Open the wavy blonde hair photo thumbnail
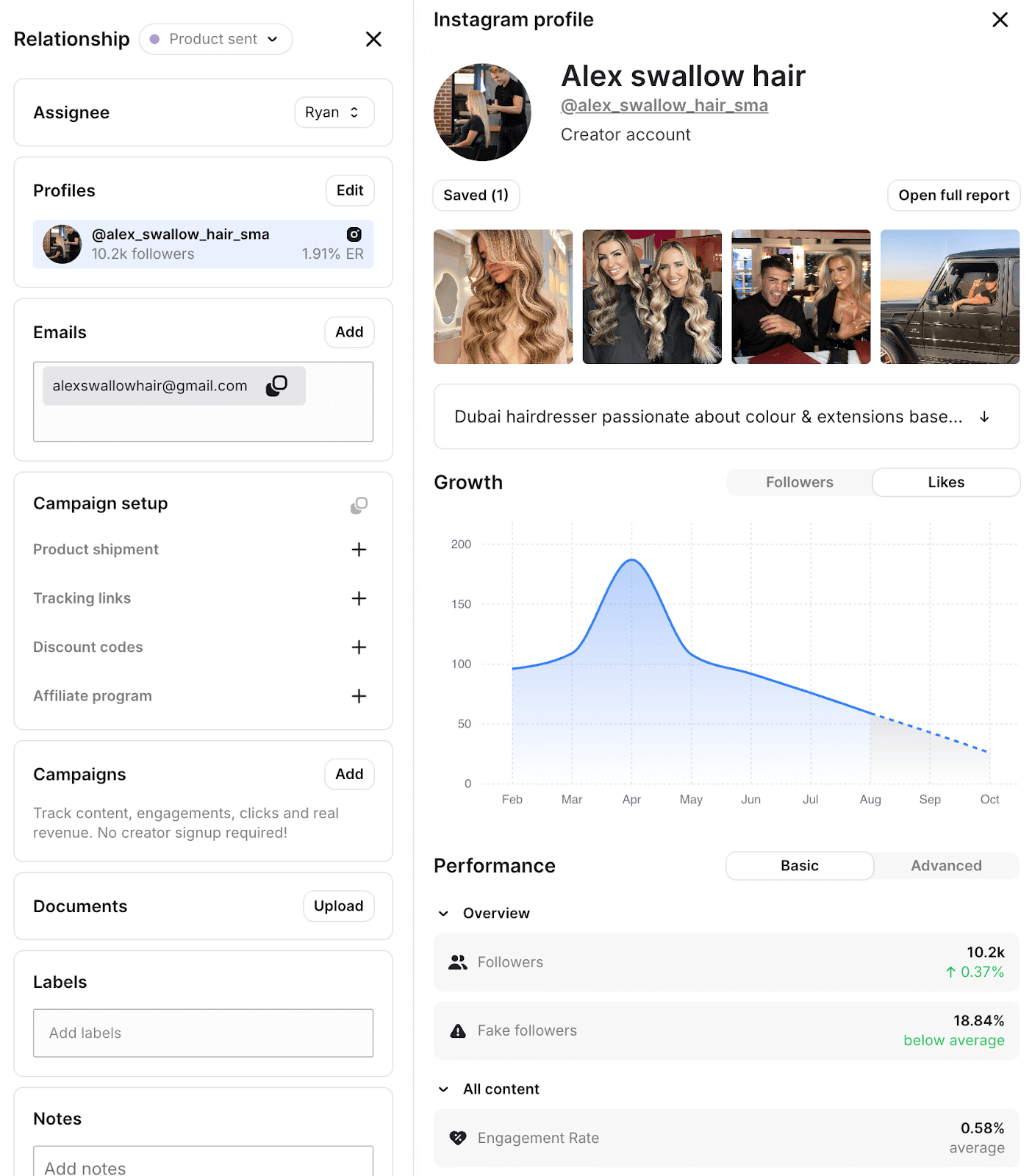The width and height of the screenshot is (1032, 1176). click(503, 297)
